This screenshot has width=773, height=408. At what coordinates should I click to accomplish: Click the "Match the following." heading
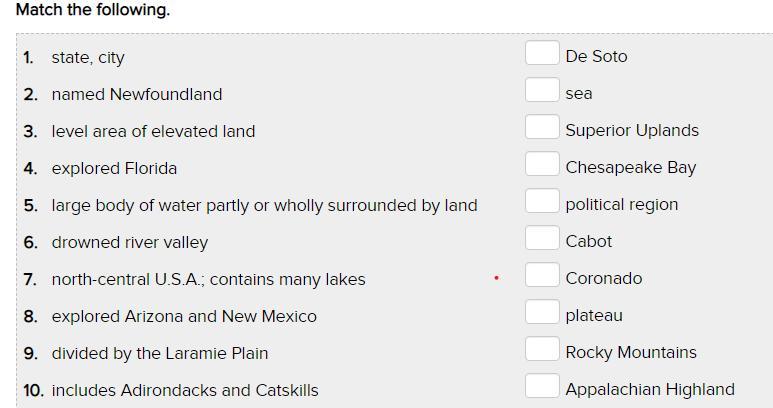coord(93,10)
